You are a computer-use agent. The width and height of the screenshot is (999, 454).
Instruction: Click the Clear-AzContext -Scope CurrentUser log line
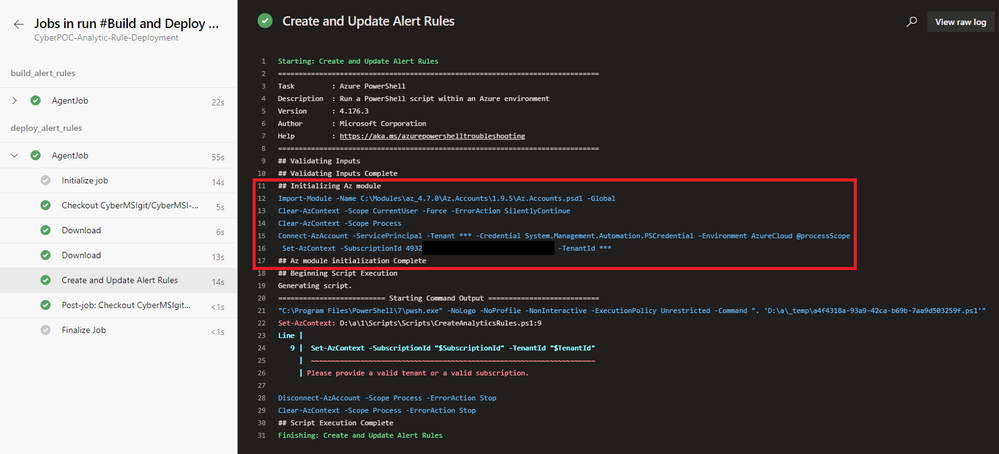tap(424, 211)
